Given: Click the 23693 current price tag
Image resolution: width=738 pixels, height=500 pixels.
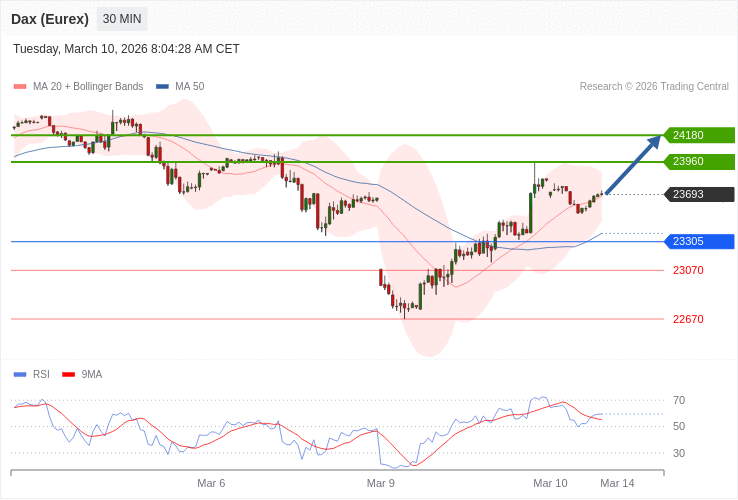Looking at the screenshot, I should pos(699,195).
